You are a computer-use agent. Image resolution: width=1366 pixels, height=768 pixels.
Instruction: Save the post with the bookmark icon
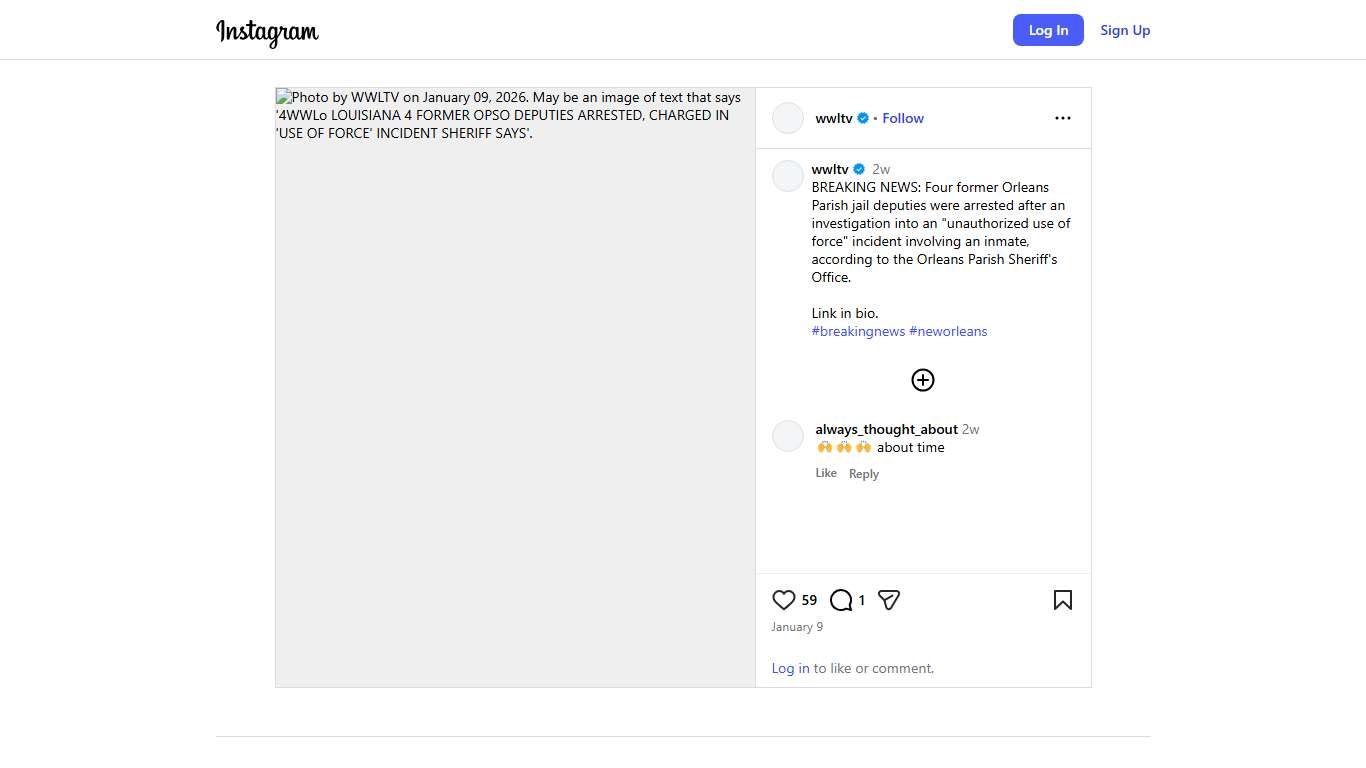coord(1062,600)
